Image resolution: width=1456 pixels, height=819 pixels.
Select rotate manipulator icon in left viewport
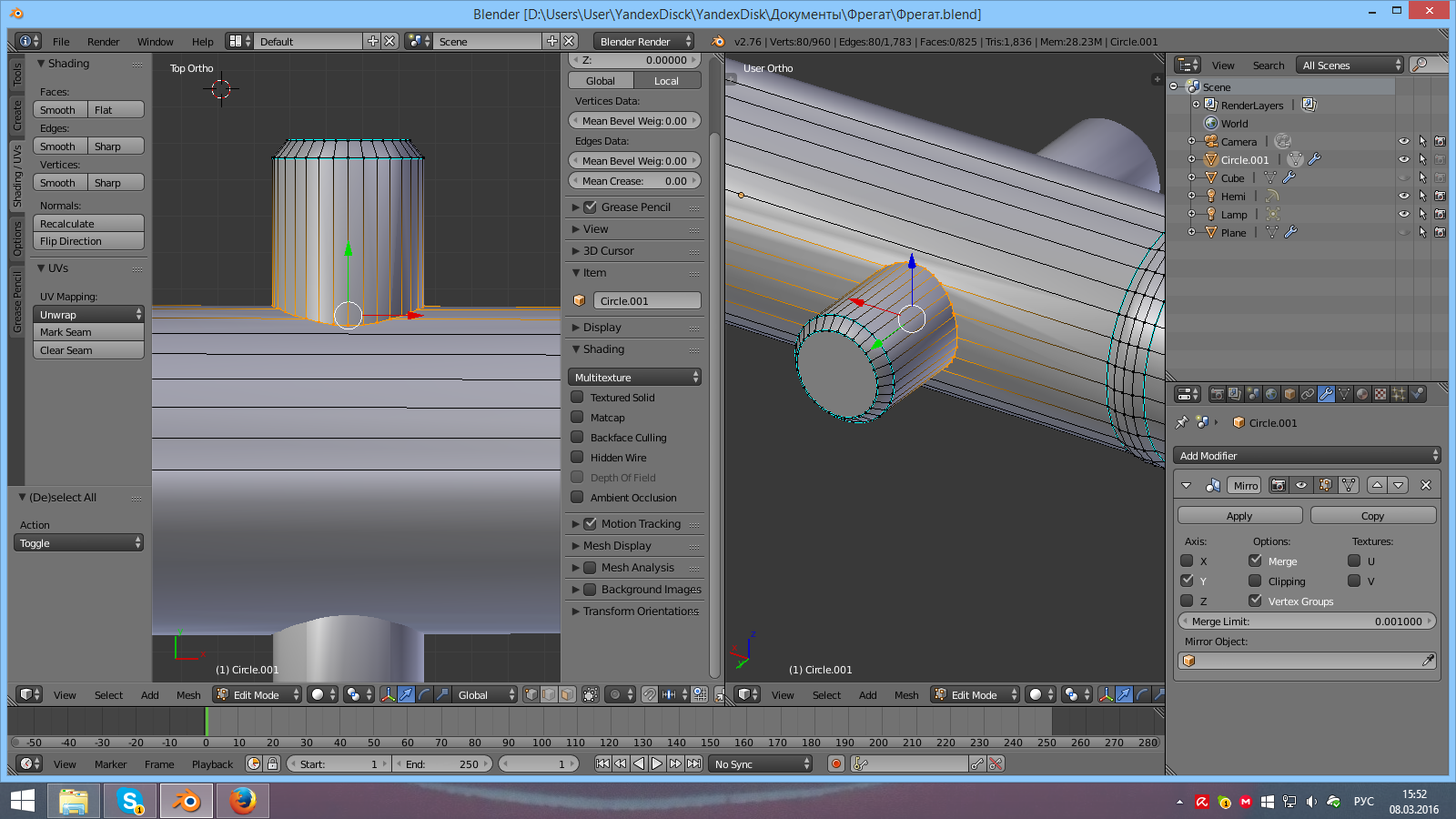[424, 694]
